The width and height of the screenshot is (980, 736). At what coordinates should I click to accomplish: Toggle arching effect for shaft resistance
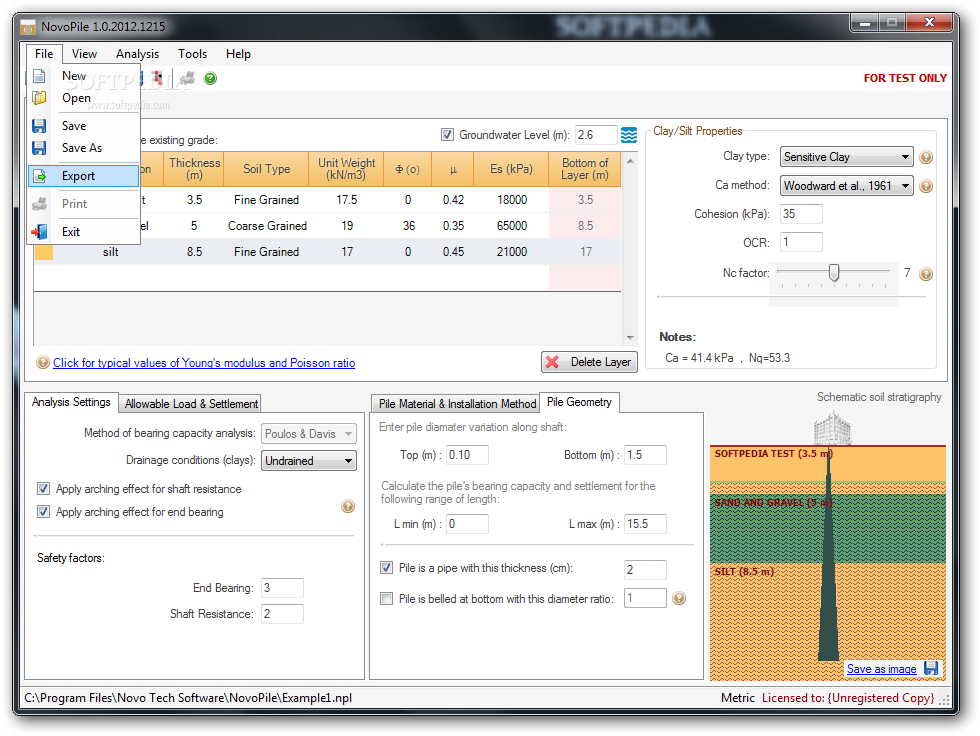click(43, 489)
